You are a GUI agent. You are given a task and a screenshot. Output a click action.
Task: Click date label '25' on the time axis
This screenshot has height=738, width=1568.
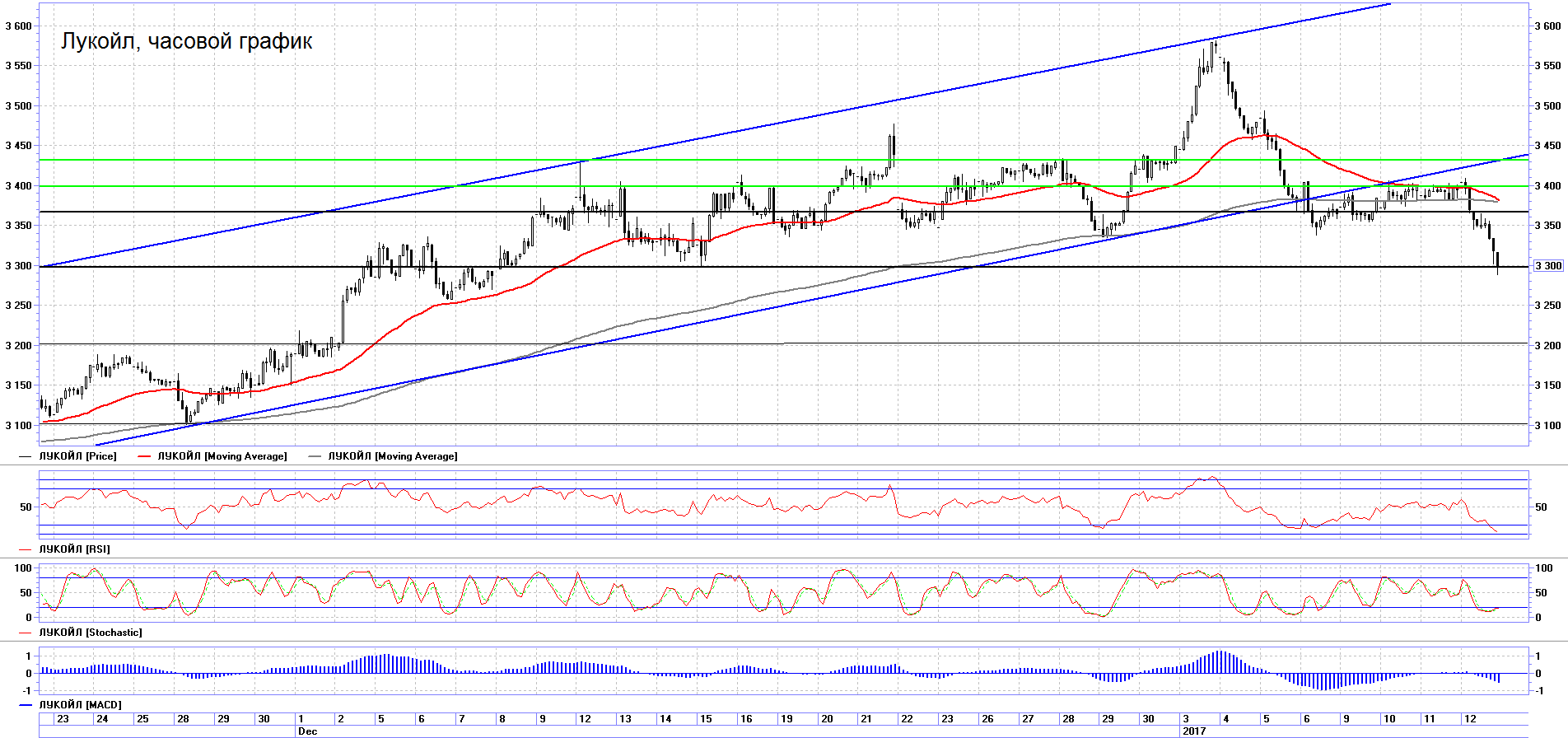pos(142,719)
